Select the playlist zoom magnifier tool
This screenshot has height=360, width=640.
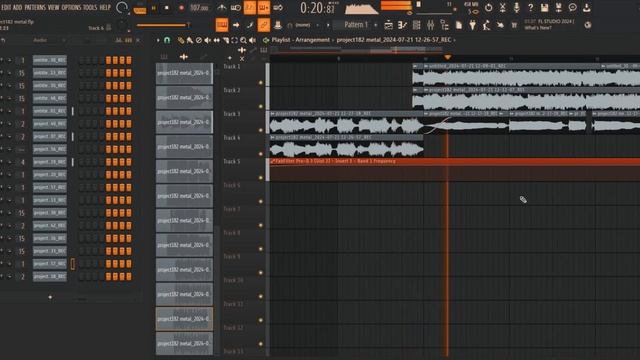tap(244, 40)
